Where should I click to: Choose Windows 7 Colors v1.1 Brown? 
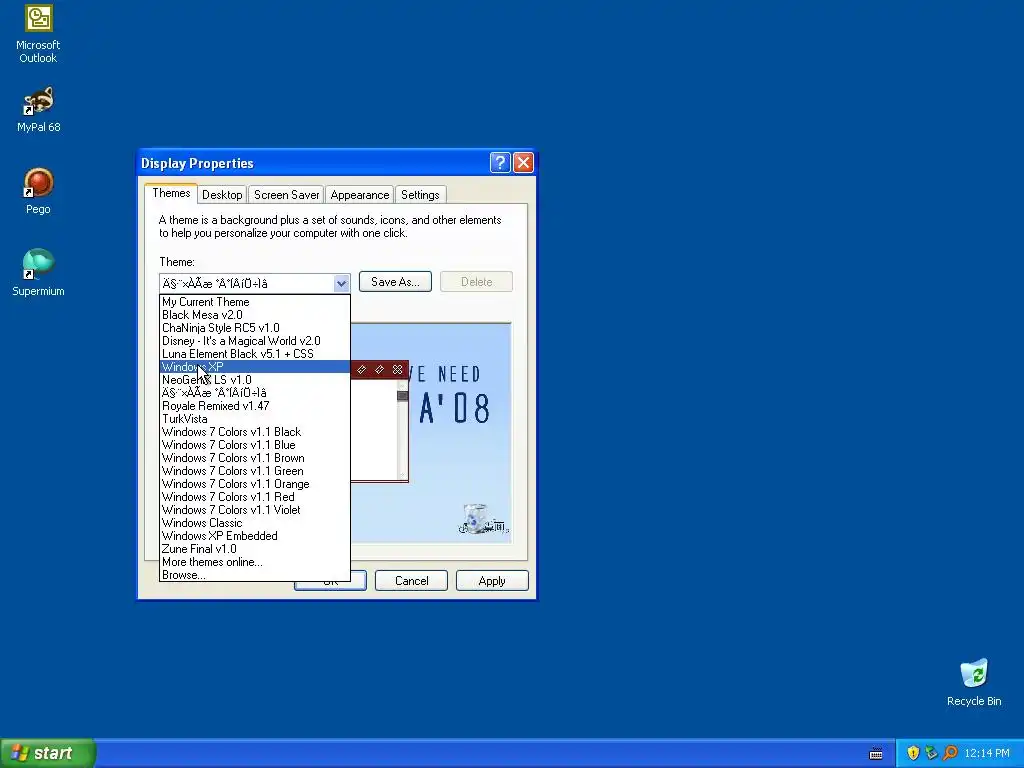(x=255, y=458)
